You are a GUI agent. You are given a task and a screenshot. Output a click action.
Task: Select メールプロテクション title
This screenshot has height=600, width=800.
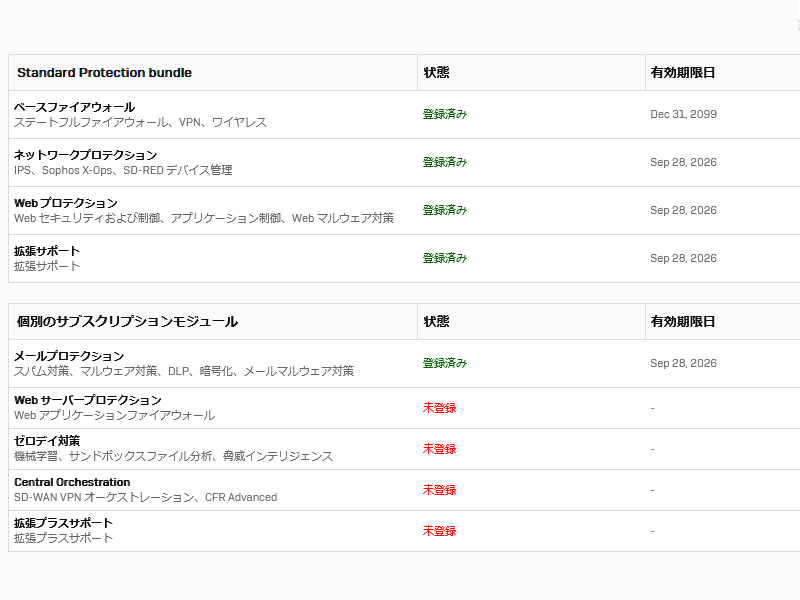pos(69,356)
